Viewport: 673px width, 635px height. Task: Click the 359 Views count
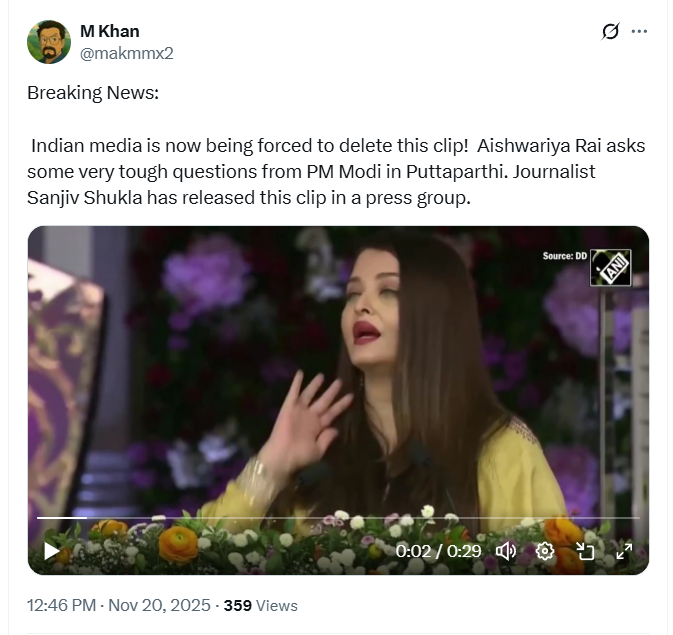click(261, 605)
